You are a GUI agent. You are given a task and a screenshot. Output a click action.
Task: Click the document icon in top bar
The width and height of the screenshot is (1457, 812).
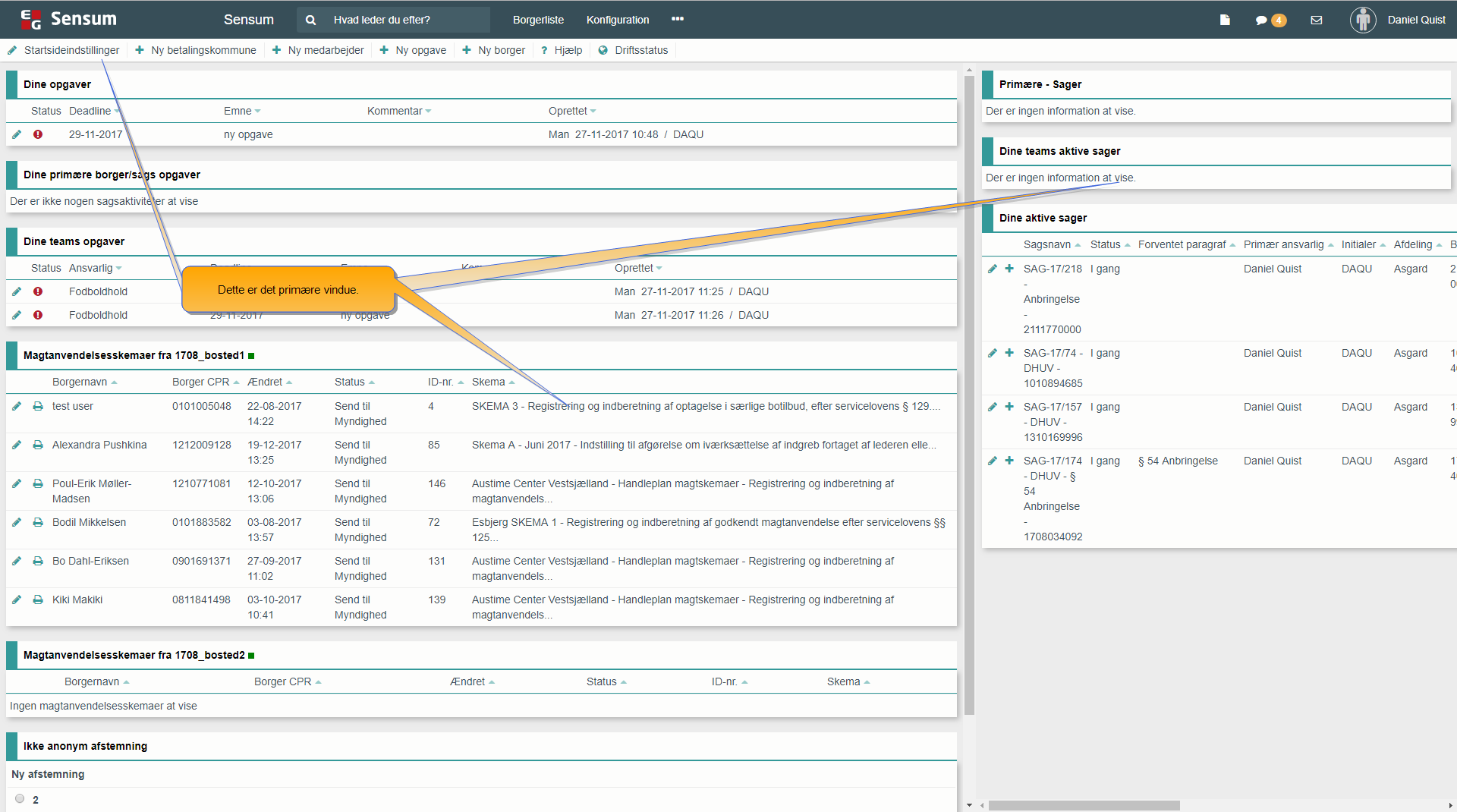1224,20
